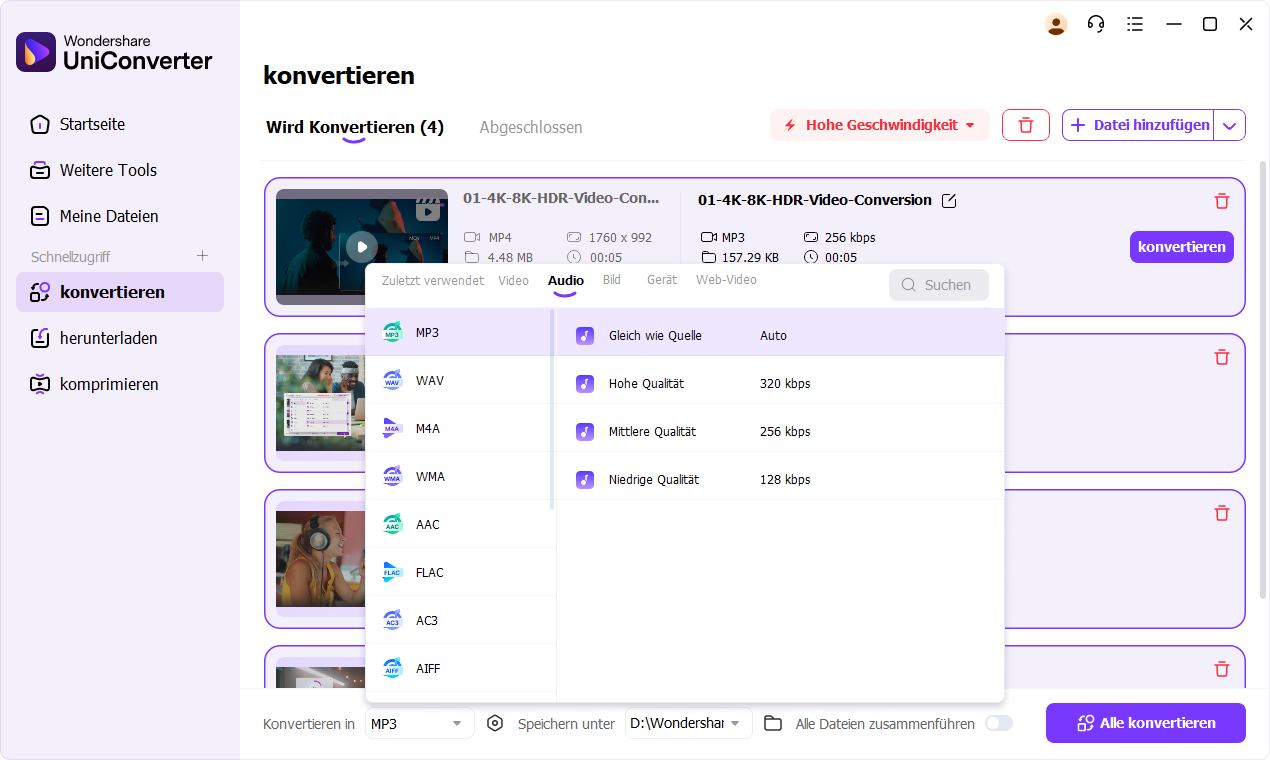This screenshot has height=760, width=1270.
Task: Delete the second file with the trash icon
Action: coord(1221,357)
